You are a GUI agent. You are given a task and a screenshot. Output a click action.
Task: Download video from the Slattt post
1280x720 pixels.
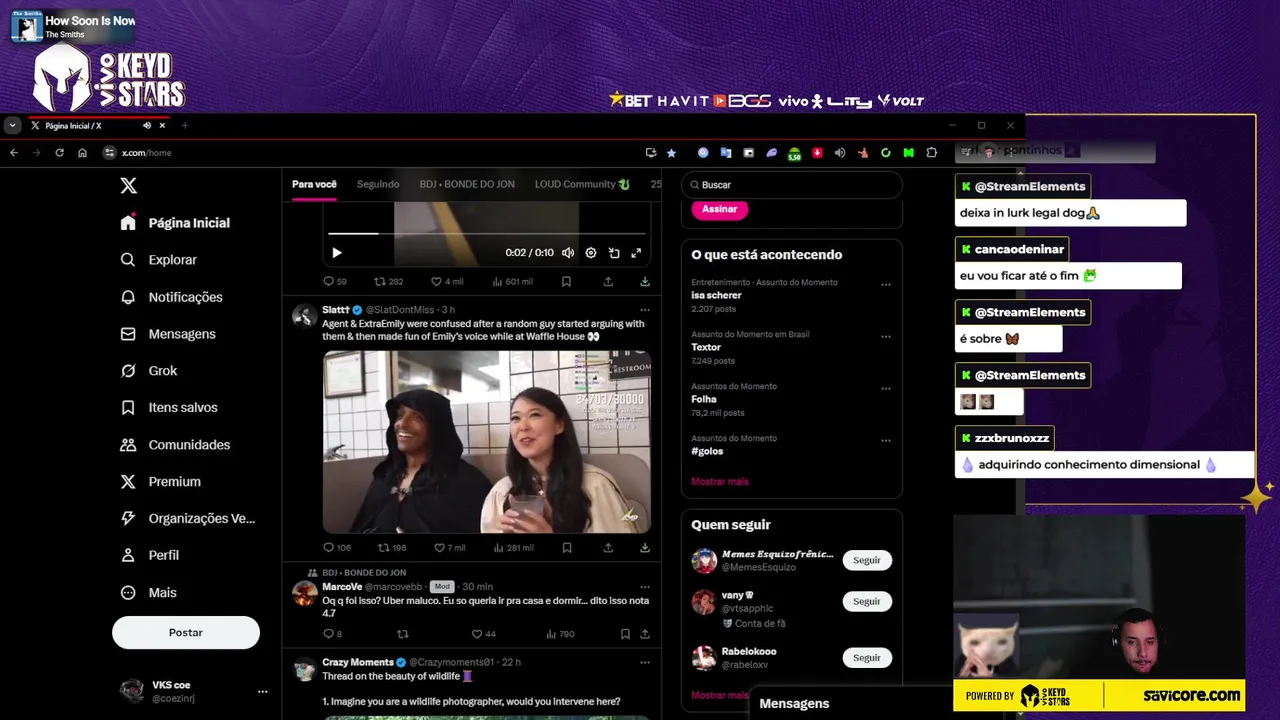pyautogui.click(x=644, y=548)
